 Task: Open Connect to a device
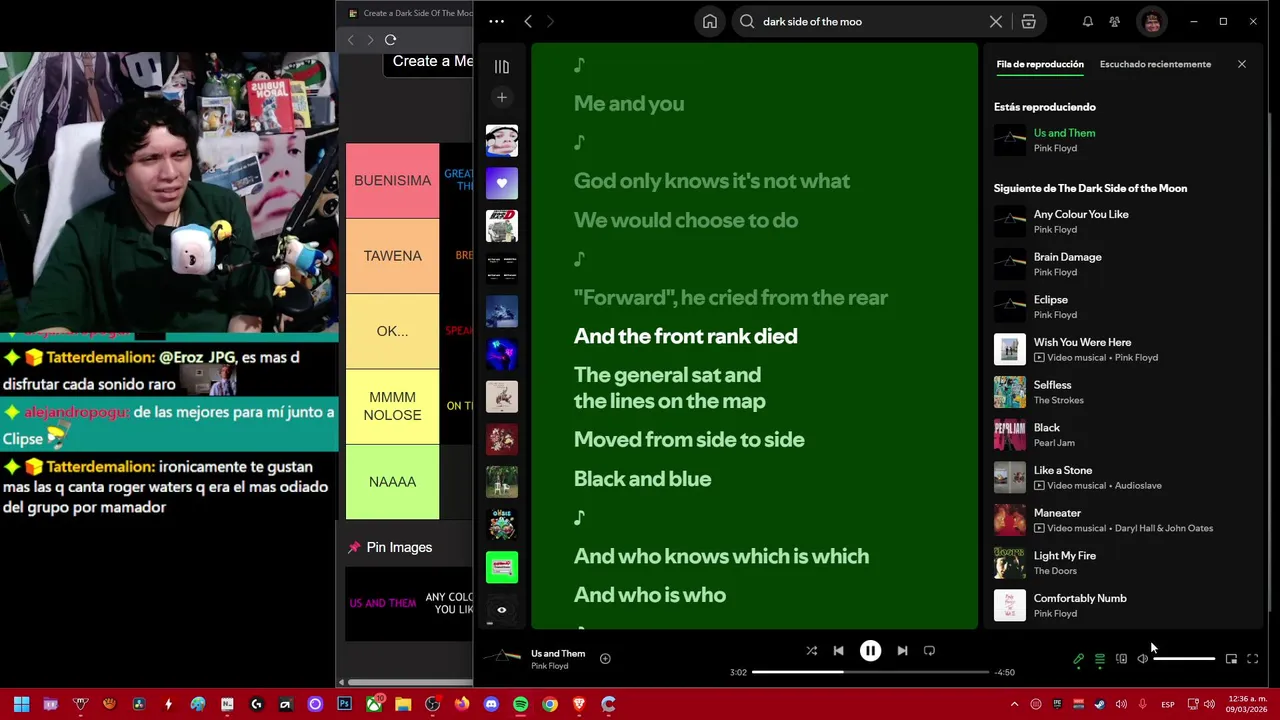(x=1121, y=659)
